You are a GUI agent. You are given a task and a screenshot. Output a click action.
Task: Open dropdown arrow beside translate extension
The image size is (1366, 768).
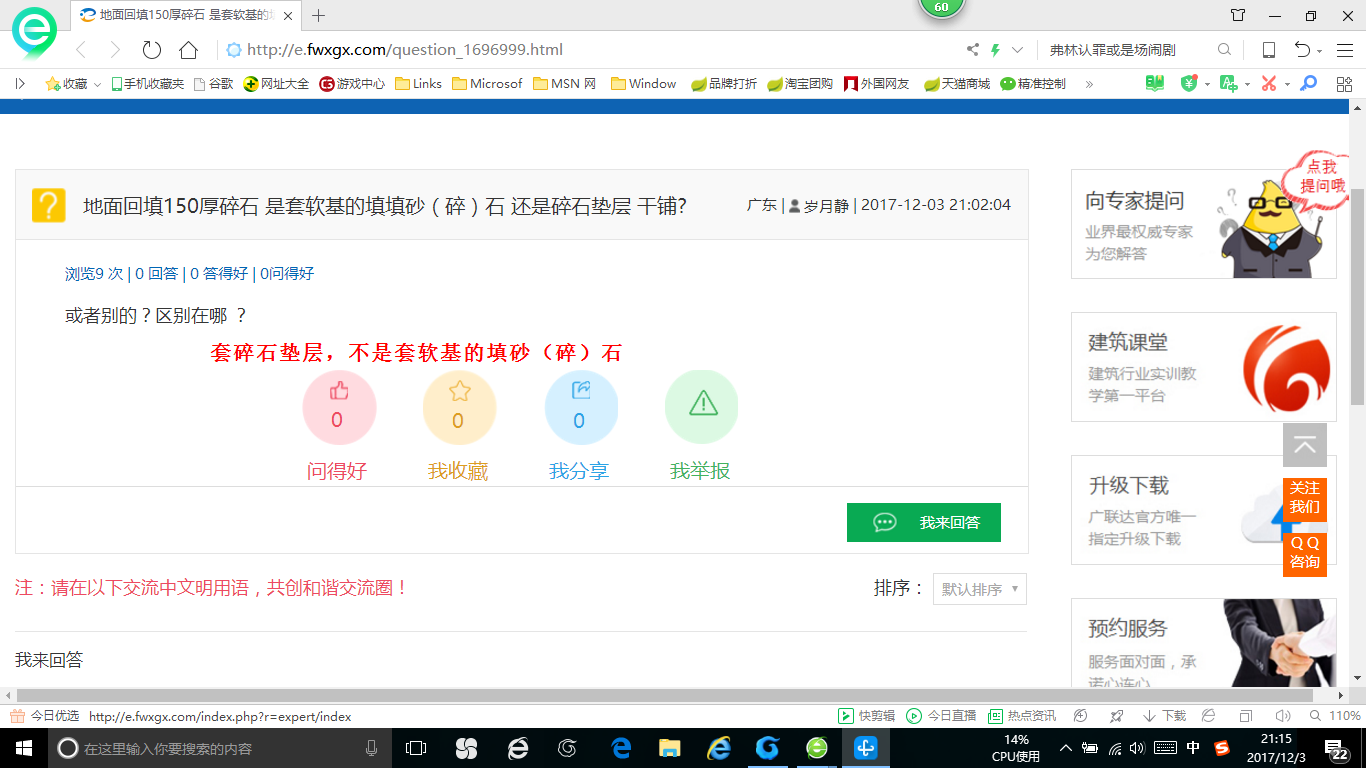(1246, 85)
